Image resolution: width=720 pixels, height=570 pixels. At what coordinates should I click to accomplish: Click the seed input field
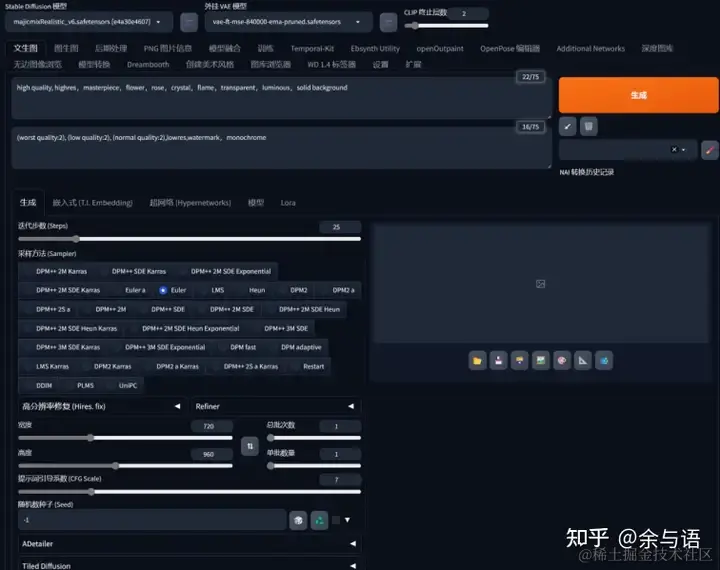152,520
